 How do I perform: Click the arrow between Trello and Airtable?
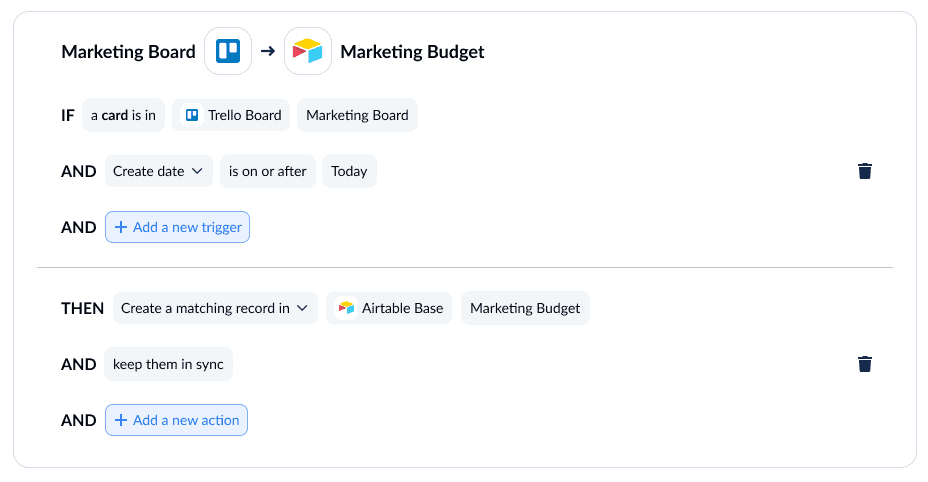click(268, 52)
